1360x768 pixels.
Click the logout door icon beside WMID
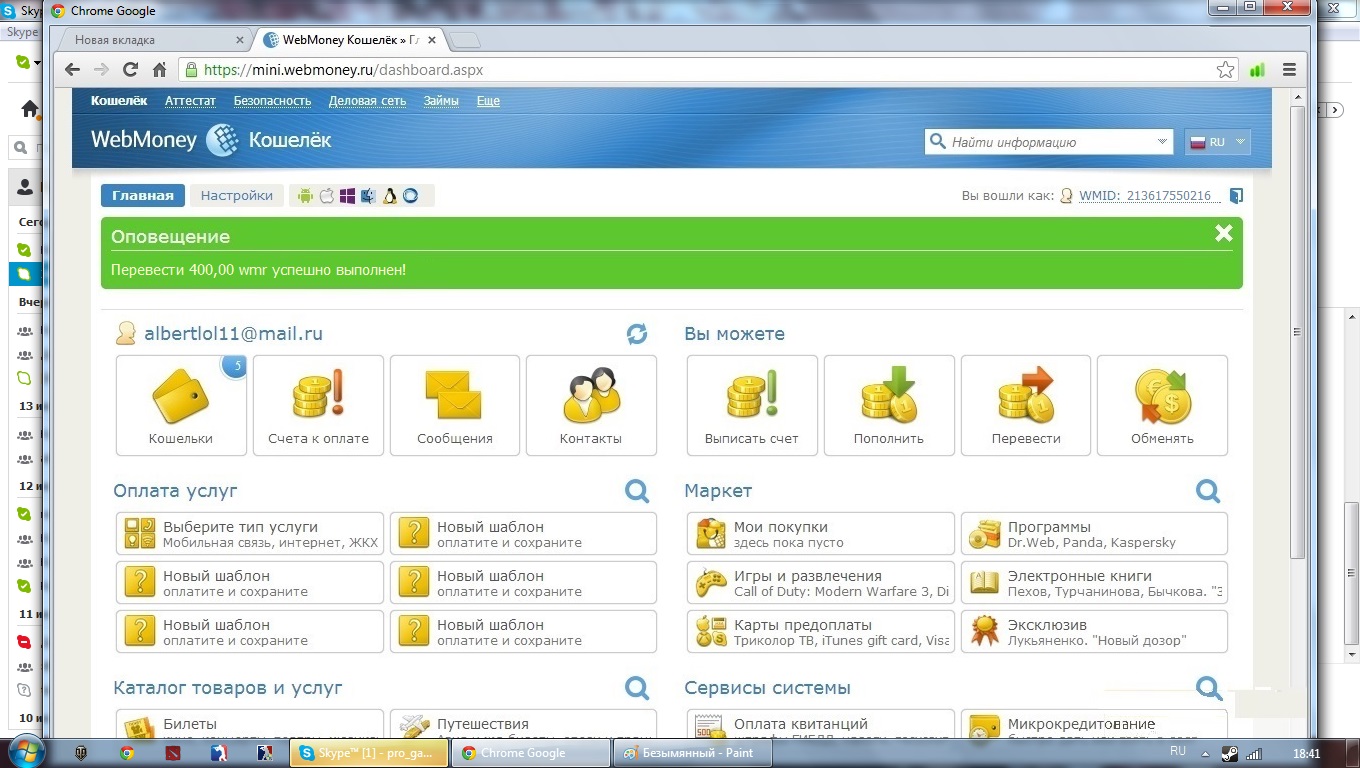[1236, 196]
